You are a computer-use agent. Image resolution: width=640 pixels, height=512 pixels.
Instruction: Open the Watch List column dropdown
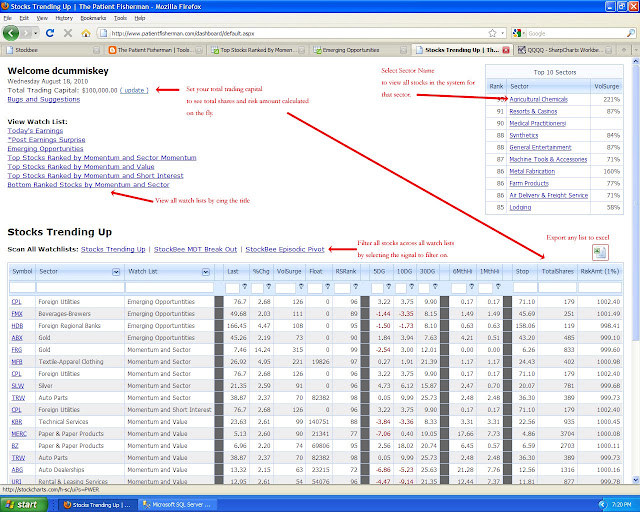click(206, 272)
